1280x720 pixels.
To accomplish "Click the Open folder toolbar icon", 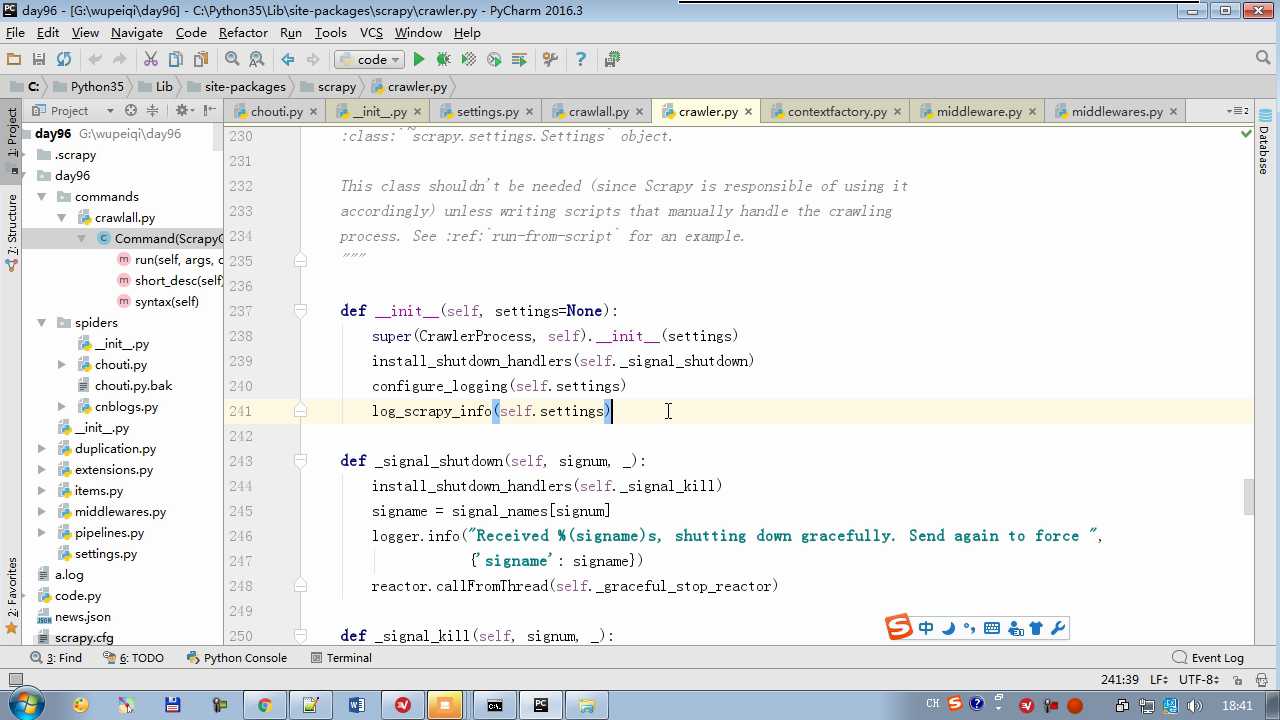I will pyautogui.click(x=14, y=60).
